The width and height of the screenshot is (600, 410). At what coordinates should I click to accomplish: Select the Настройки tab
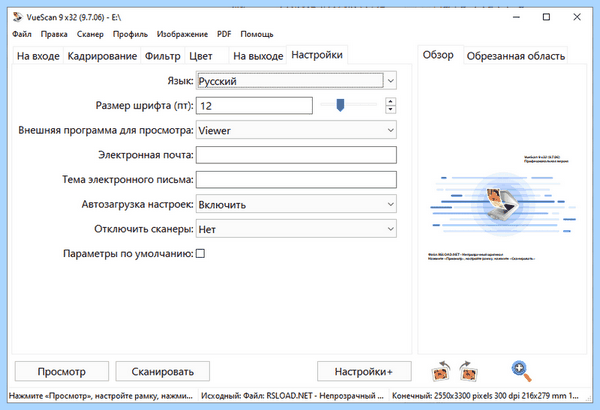[x=317, y=55]
